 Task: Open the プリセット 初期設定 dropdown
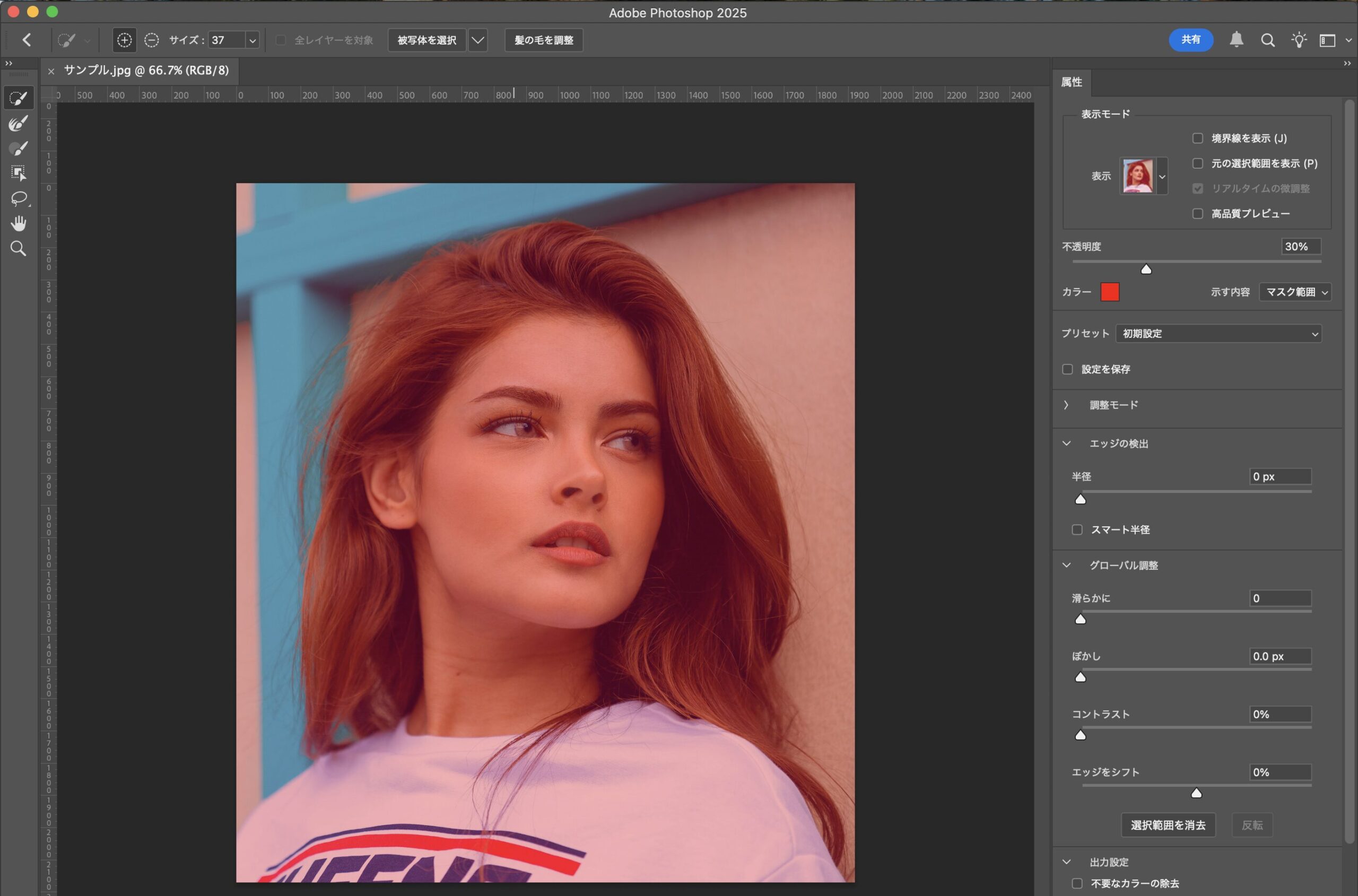(x=1218, y=334)
